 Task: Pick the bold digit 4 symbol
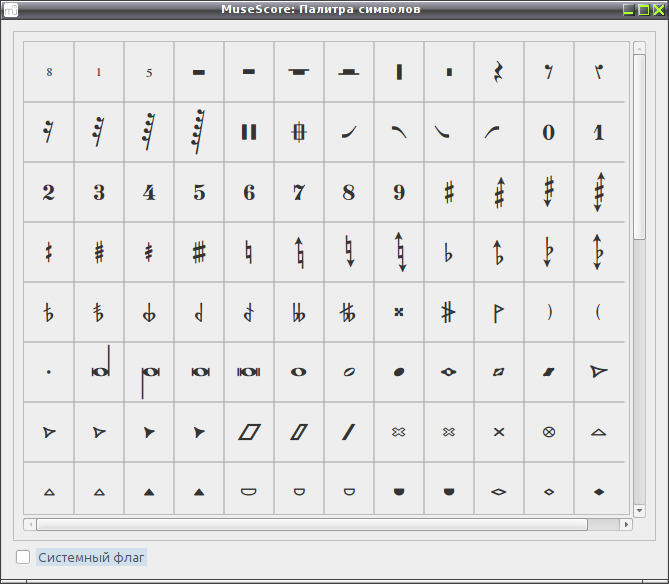(149, 192)
